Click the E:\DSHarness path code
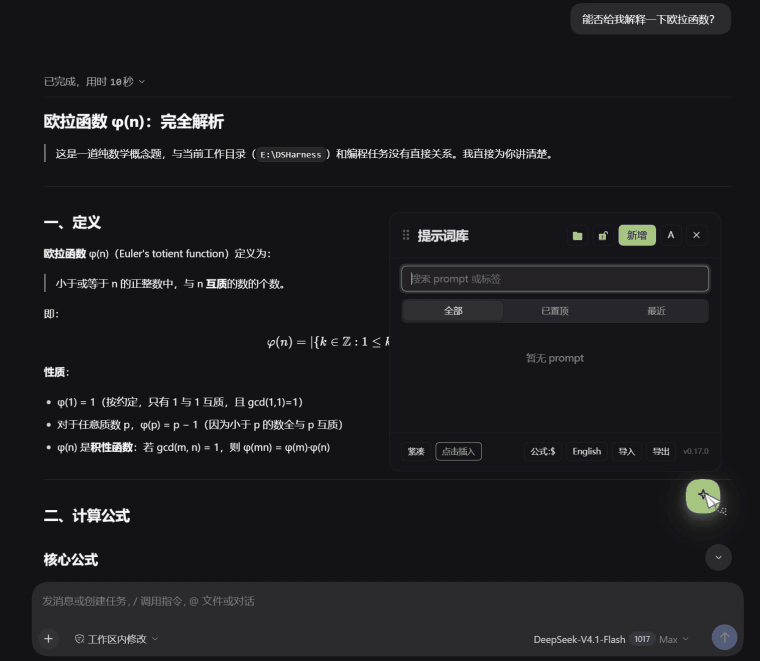 coord(291,155)
